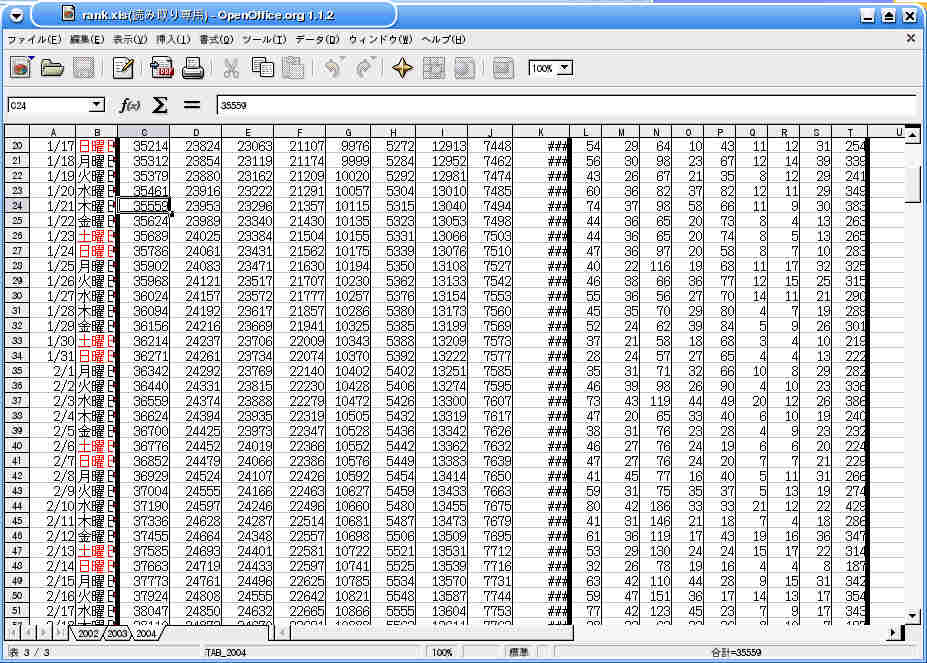Click the Copy icon
Image resolution: width=927 pixels, height=663 pixels.
[x=262, y=68]
